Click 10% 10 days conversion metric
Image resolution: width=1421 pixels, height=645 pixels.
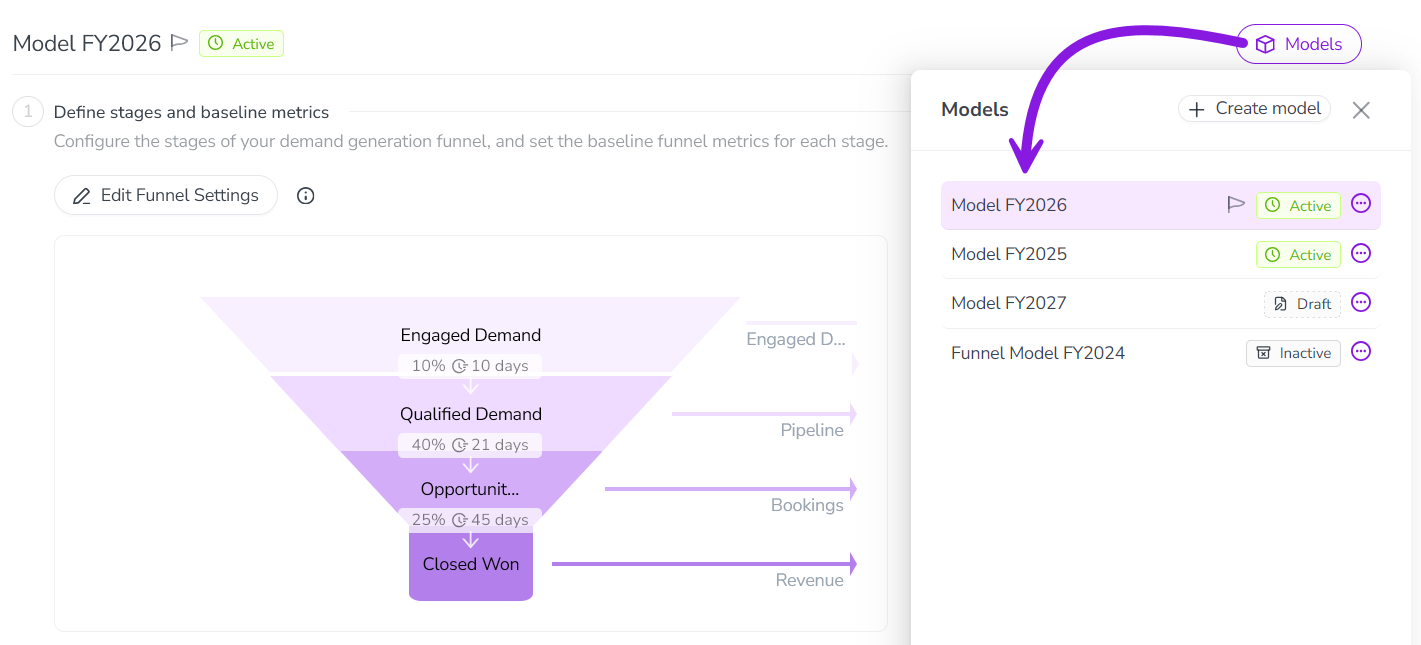[470, 366]
